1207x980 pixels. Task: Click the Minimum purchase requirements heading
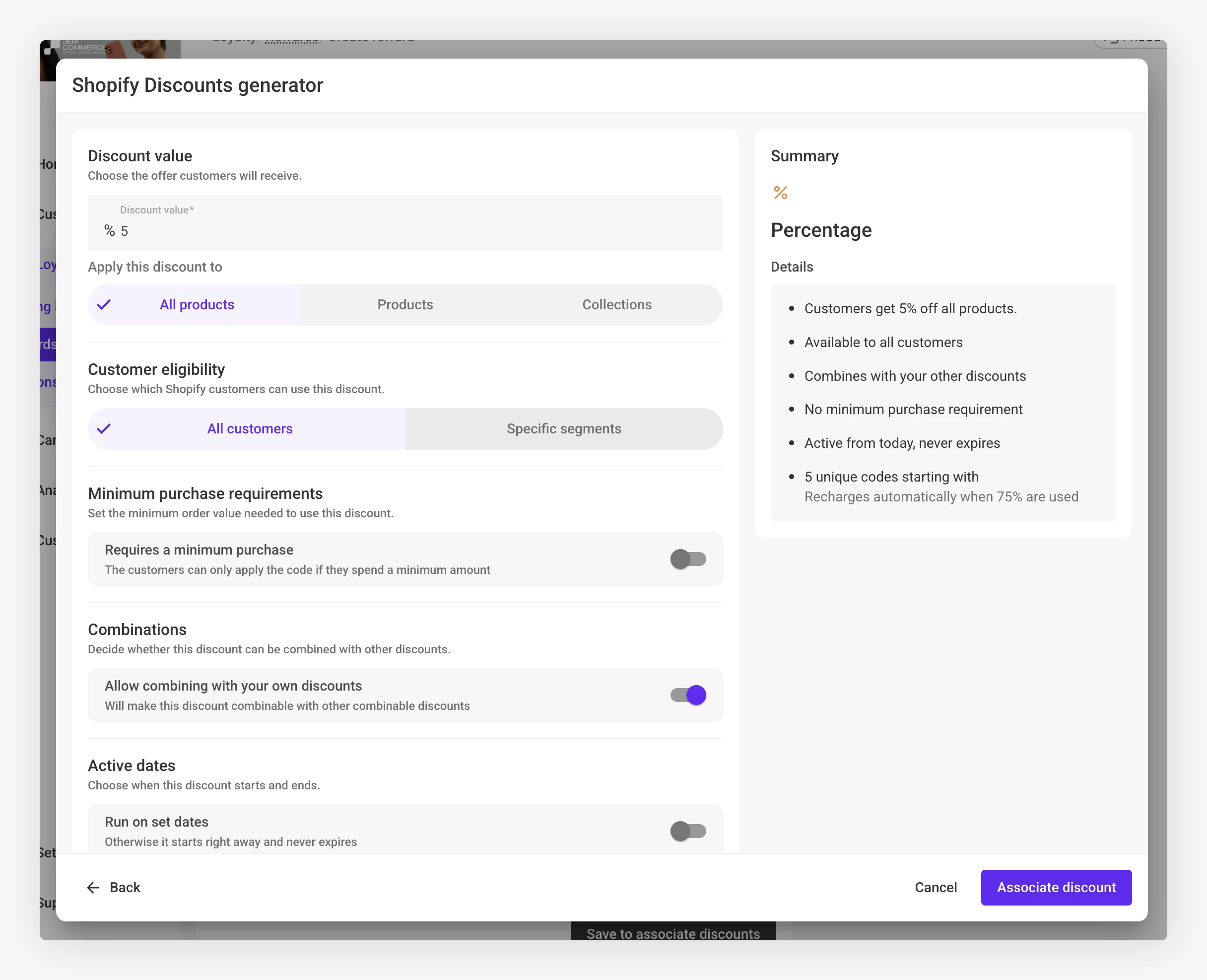click(205, 493)
